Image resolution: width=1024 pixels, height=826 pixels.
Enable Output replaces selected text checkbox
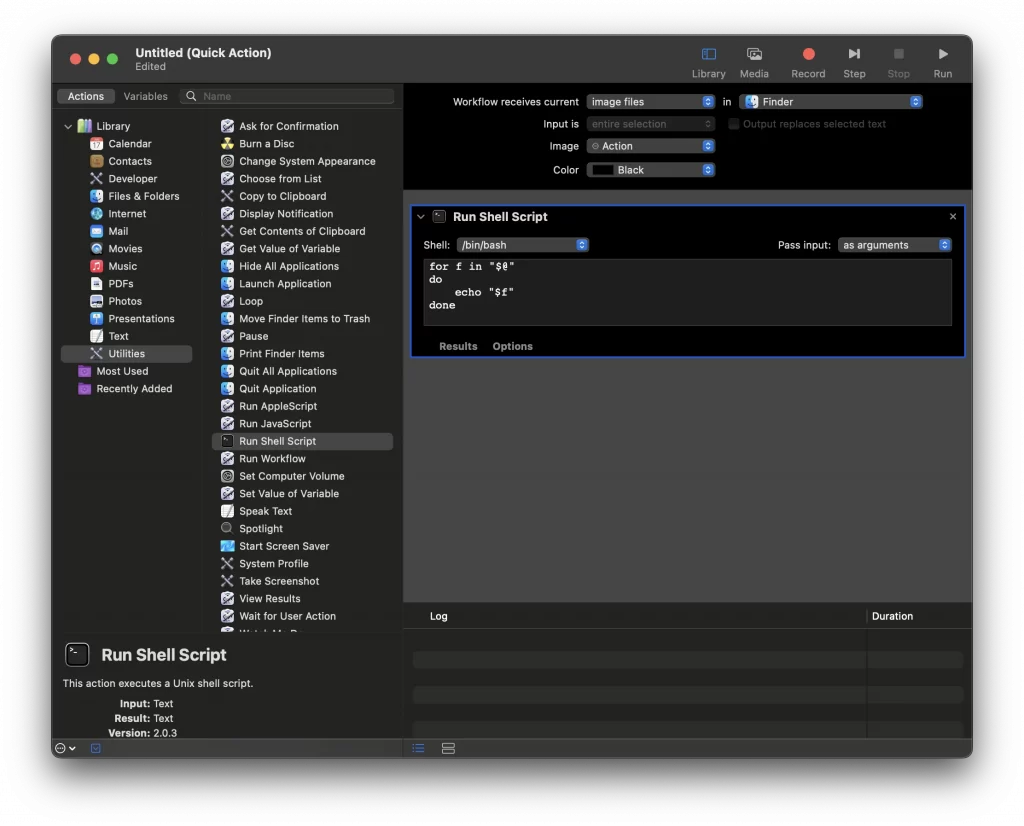(734, 124)
